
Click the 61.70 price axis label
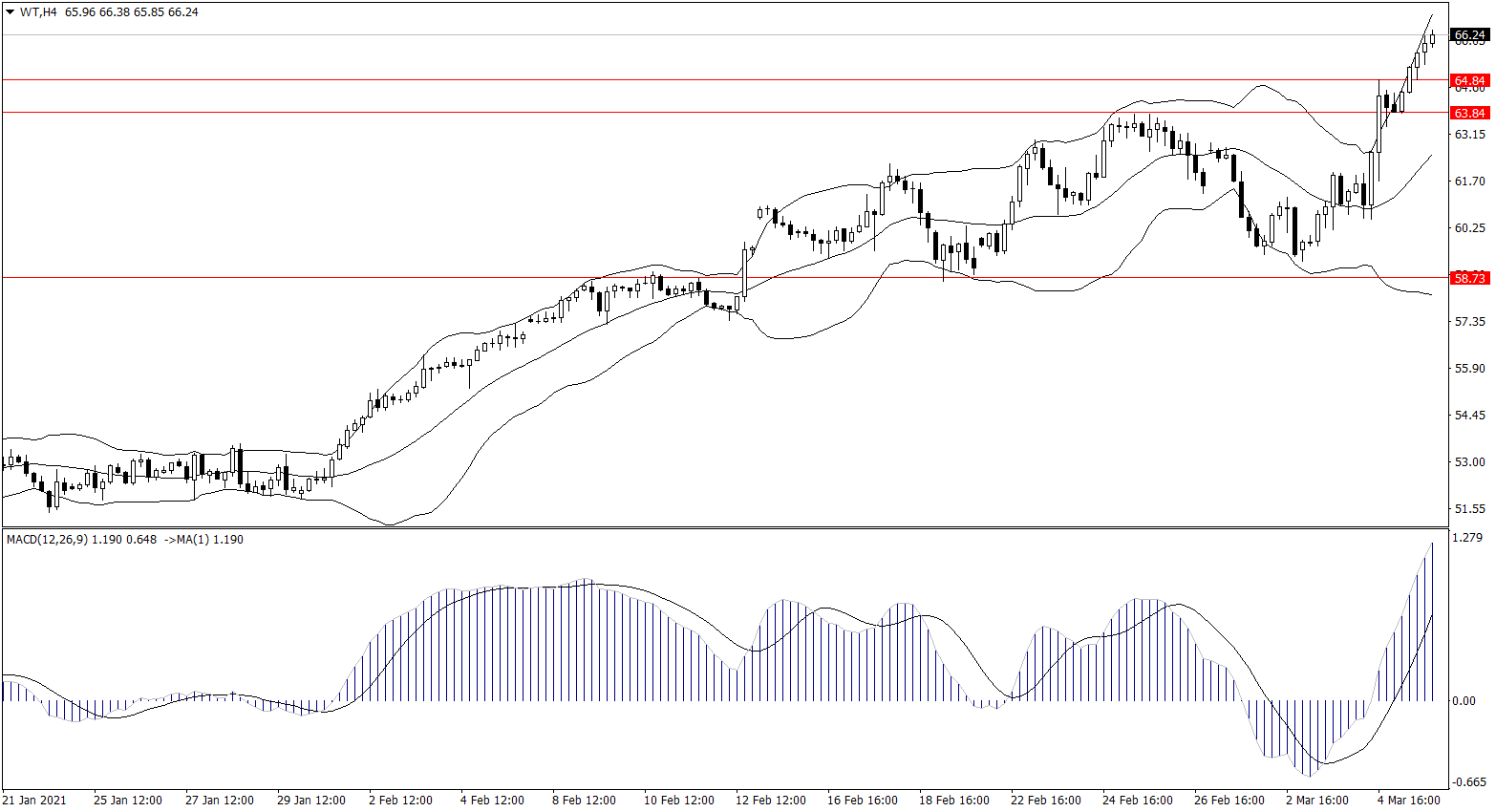[x=1469, y=182]
